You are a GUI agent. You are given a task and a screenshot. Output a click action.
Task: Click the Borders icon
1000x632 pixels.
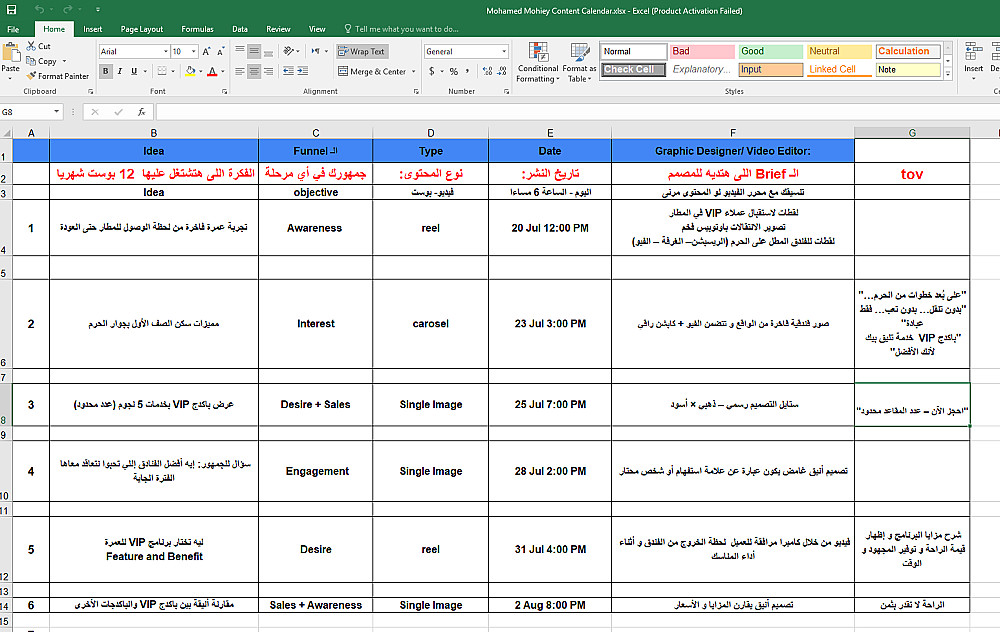point(162,71)
